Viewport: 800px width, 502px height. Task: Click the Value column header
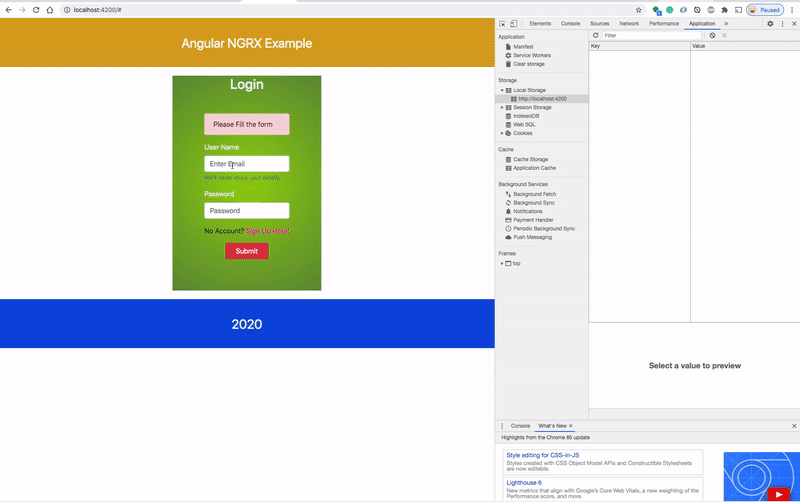[745, 46]
